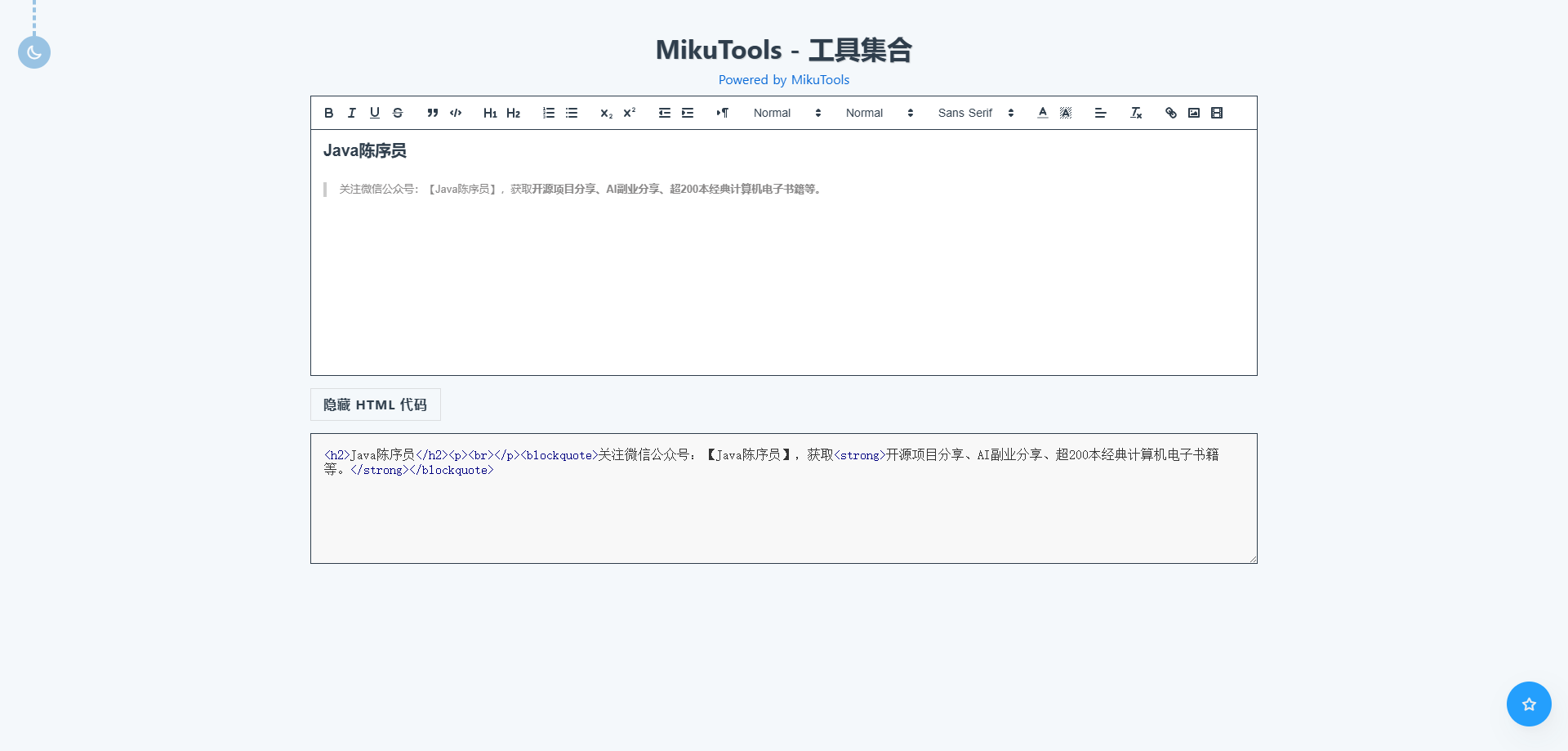The height and width of the screenshot is (751, 1568).
Task: Insert an image
Action: pos(1194,113)
